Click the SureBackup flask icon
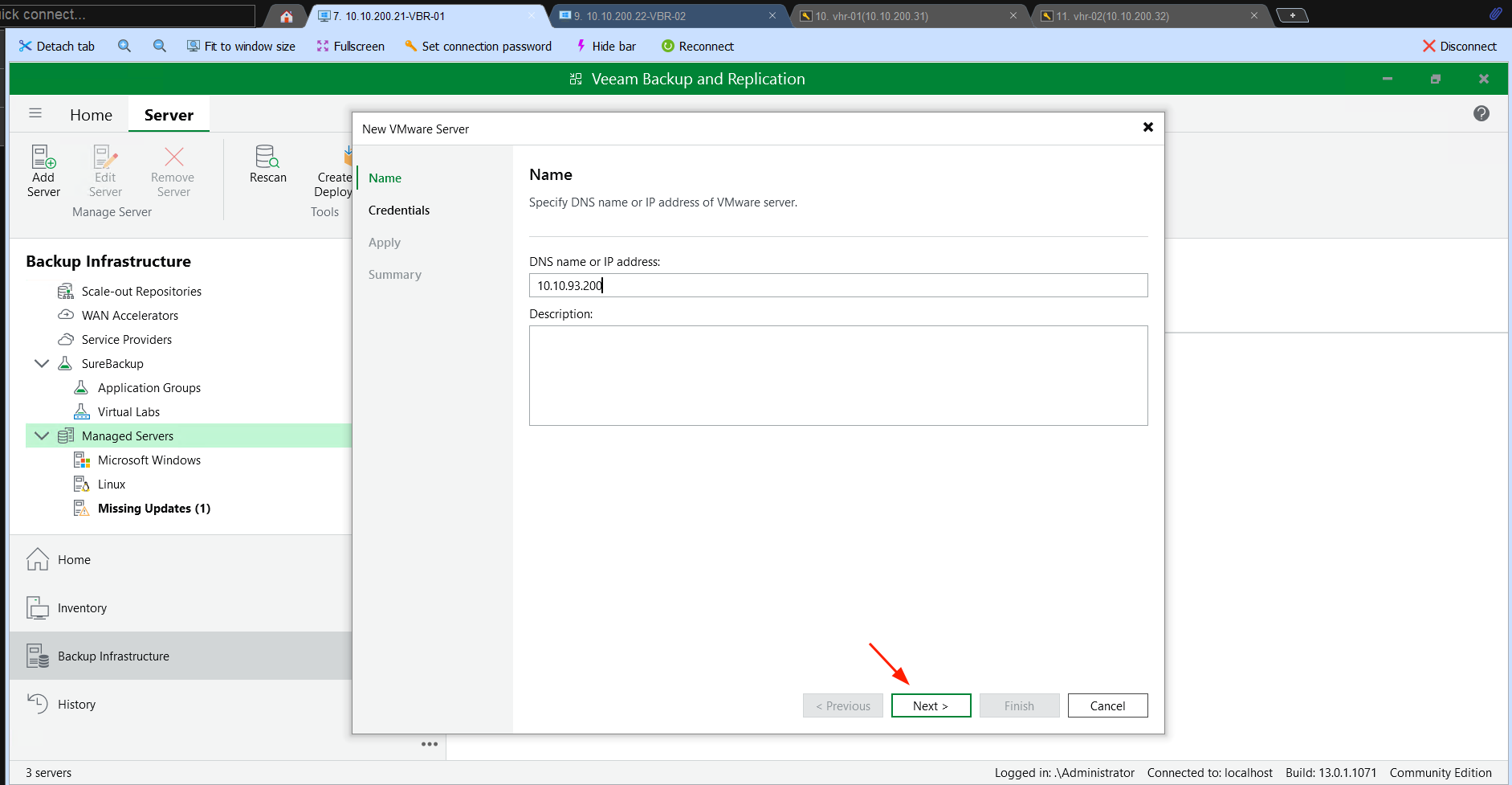1512x785 pixels. [65, 363]
